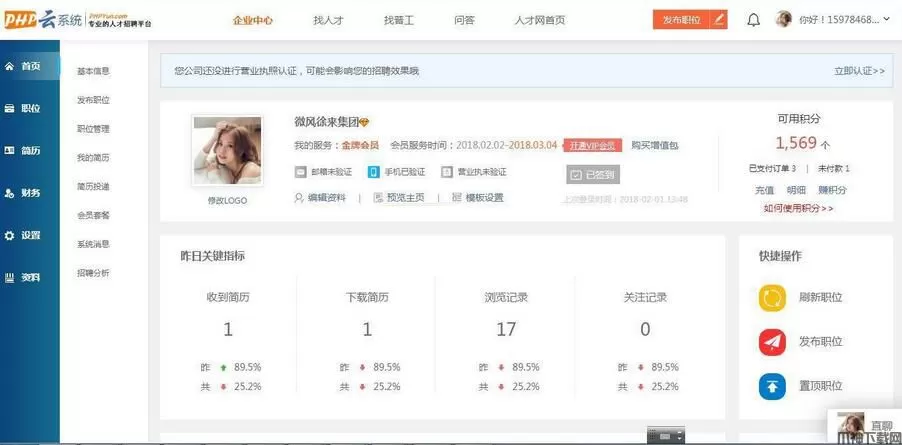Click the pencil icon beside 发布职位
Viewport: 902px width, 445px height.
(718, 20)
